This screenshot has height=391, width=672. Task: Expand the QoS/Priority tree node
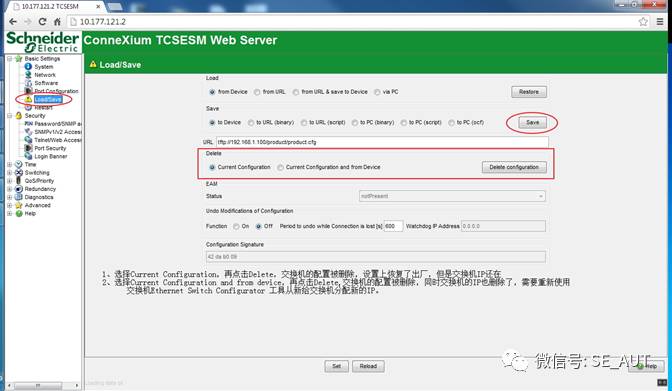(9, 180)
